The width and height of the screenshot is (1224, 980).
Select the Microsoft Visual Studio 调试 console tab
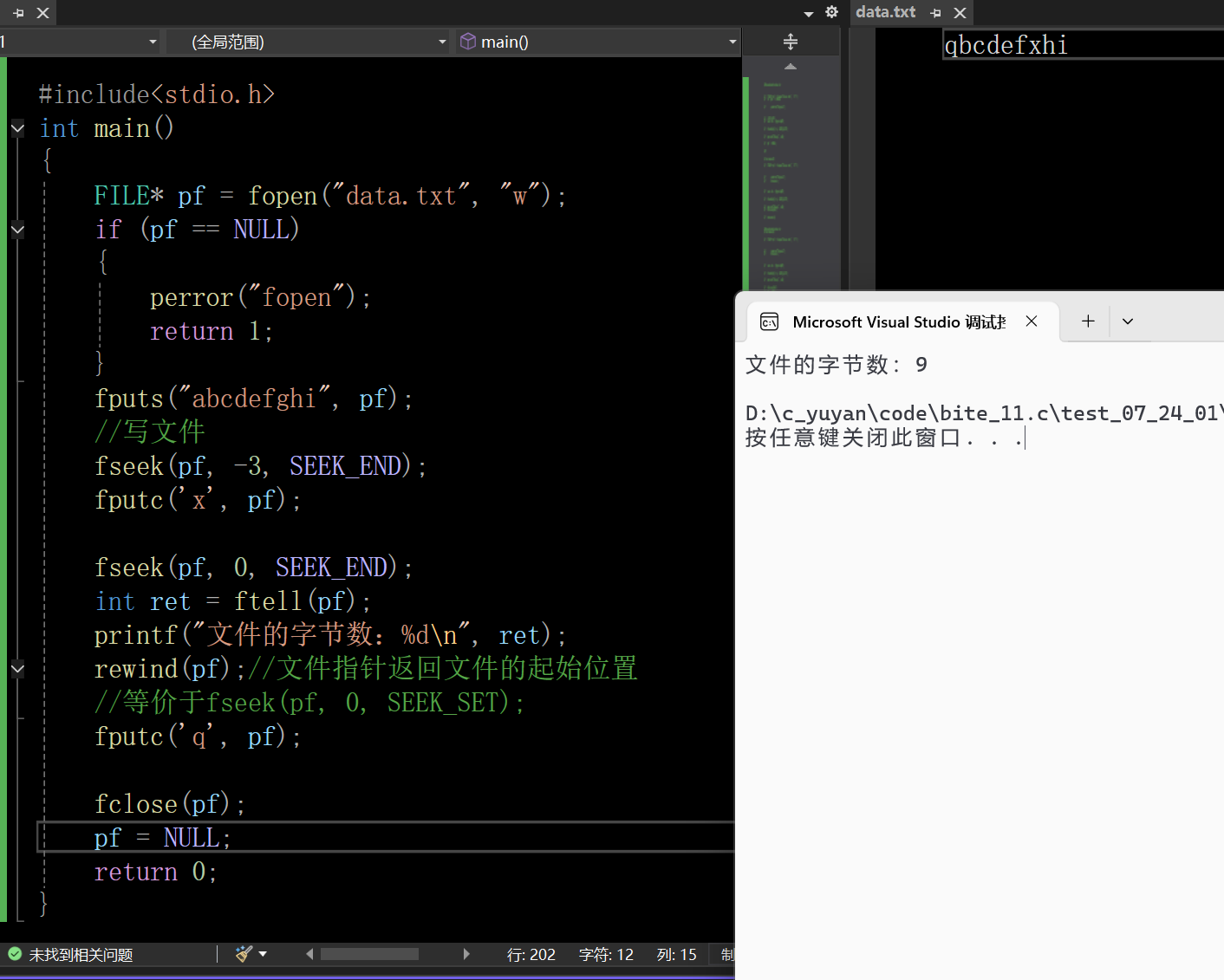coord(899,321)
